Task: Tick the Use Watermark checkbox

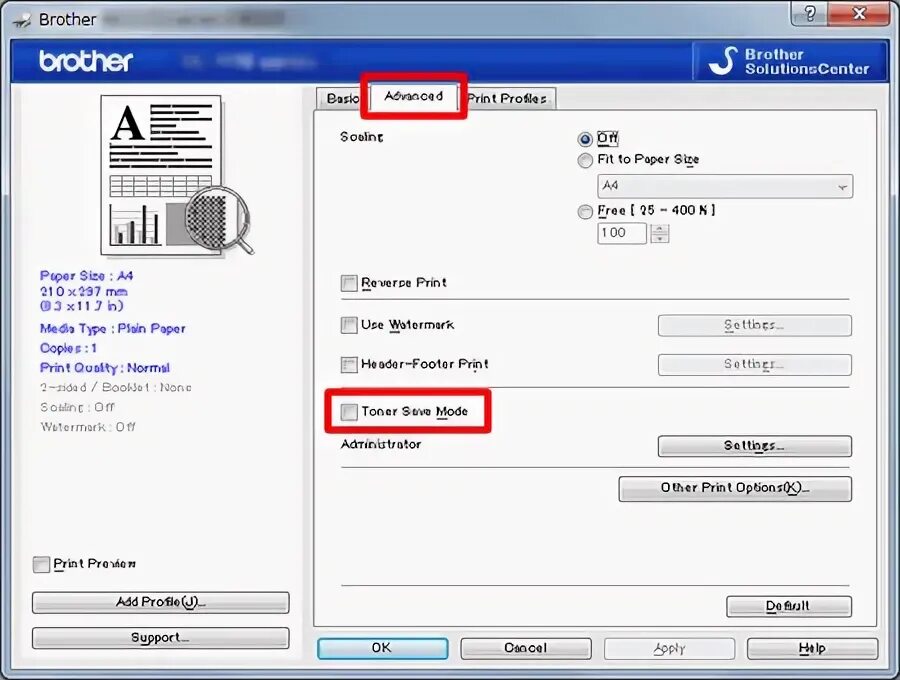Action: [349, 325]
